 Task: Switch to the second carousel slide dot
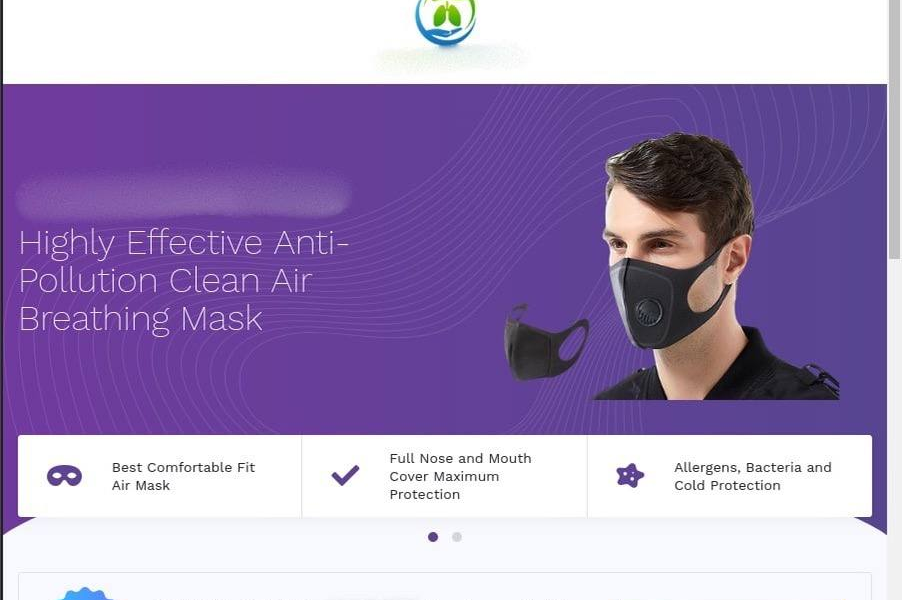457,537
